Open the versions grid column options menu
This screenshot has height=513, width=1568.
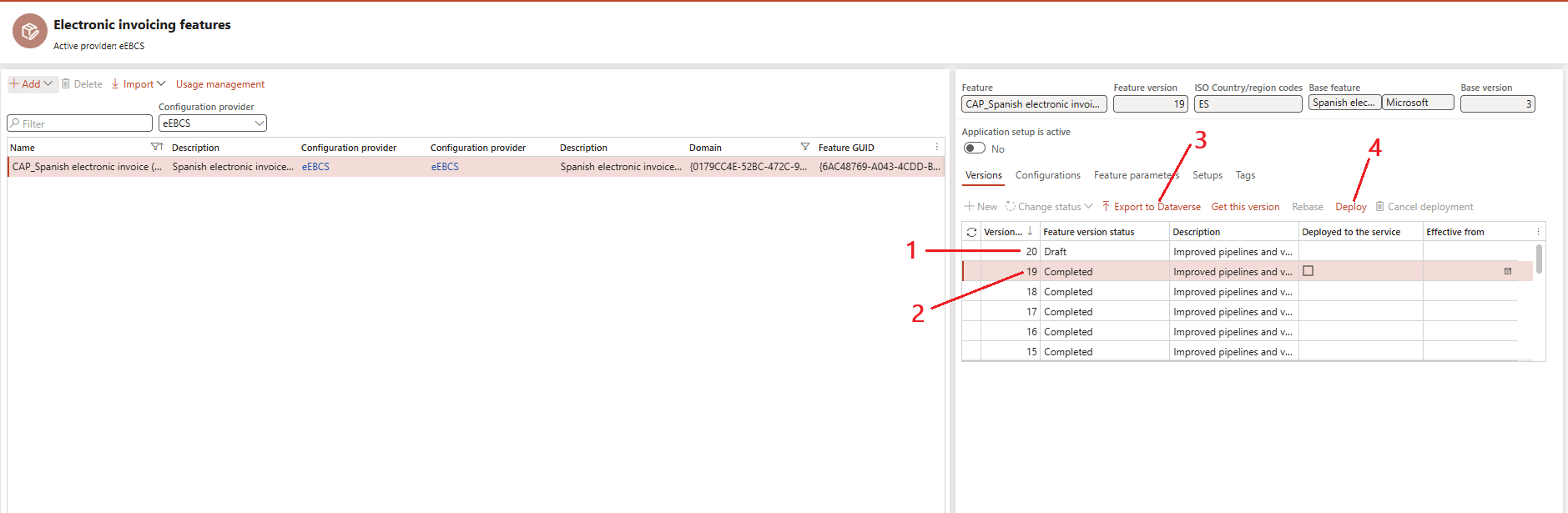(1538, 232)
